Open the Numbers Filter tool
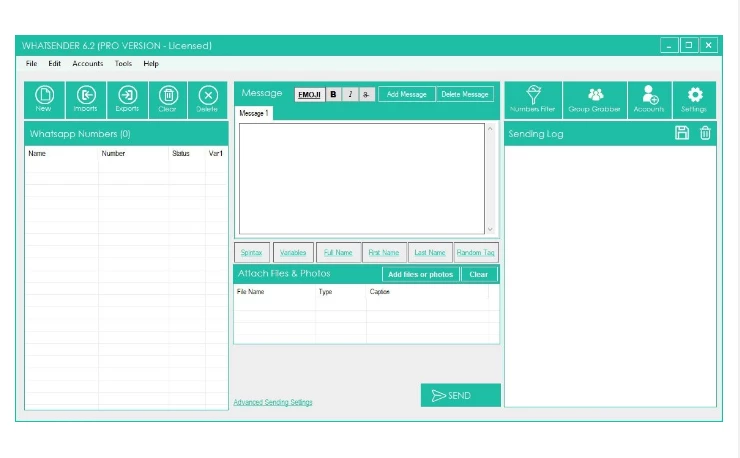 tap(533, 100)
